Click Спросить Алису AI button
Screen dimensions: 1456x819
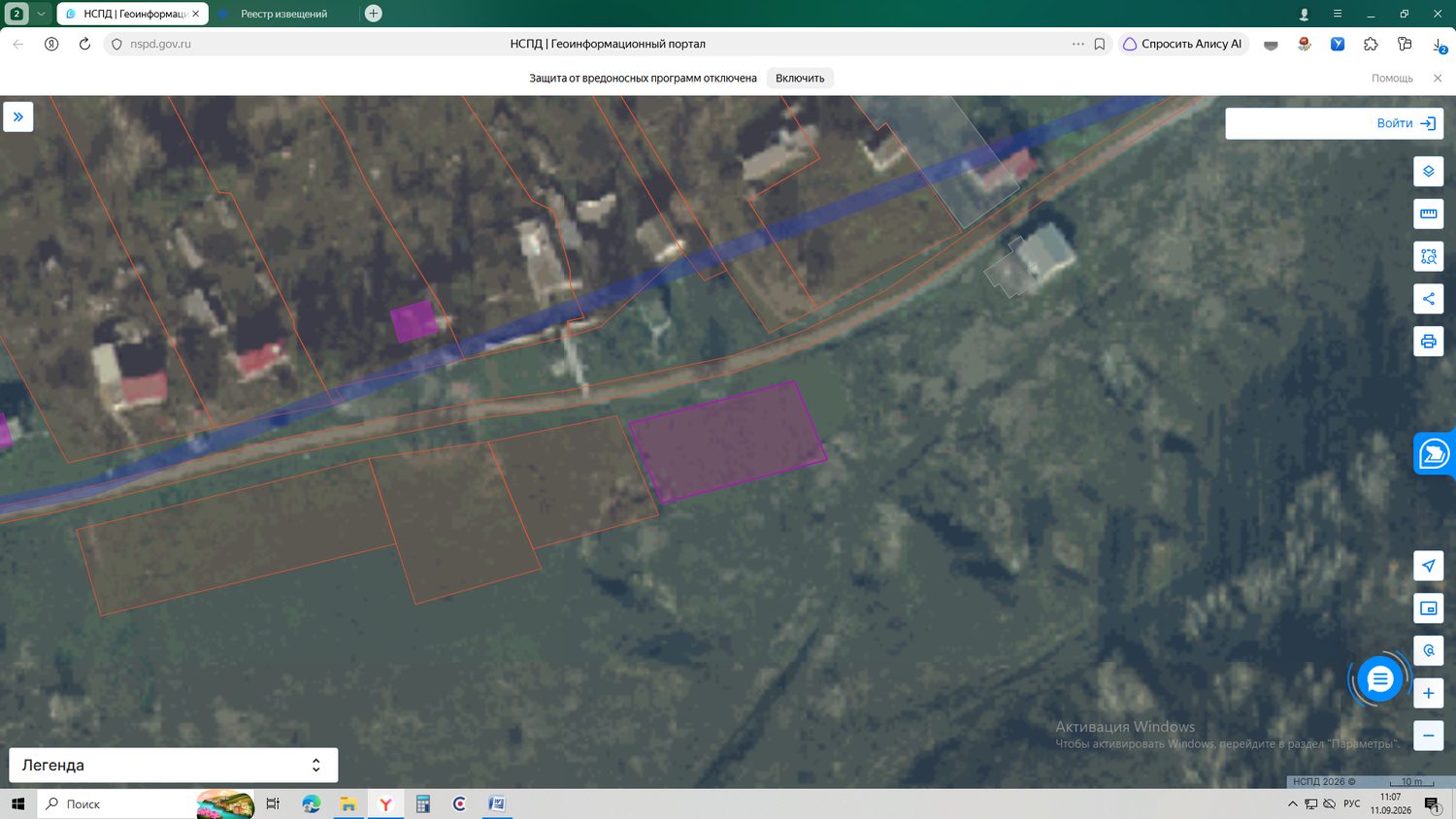[1182, 44]
